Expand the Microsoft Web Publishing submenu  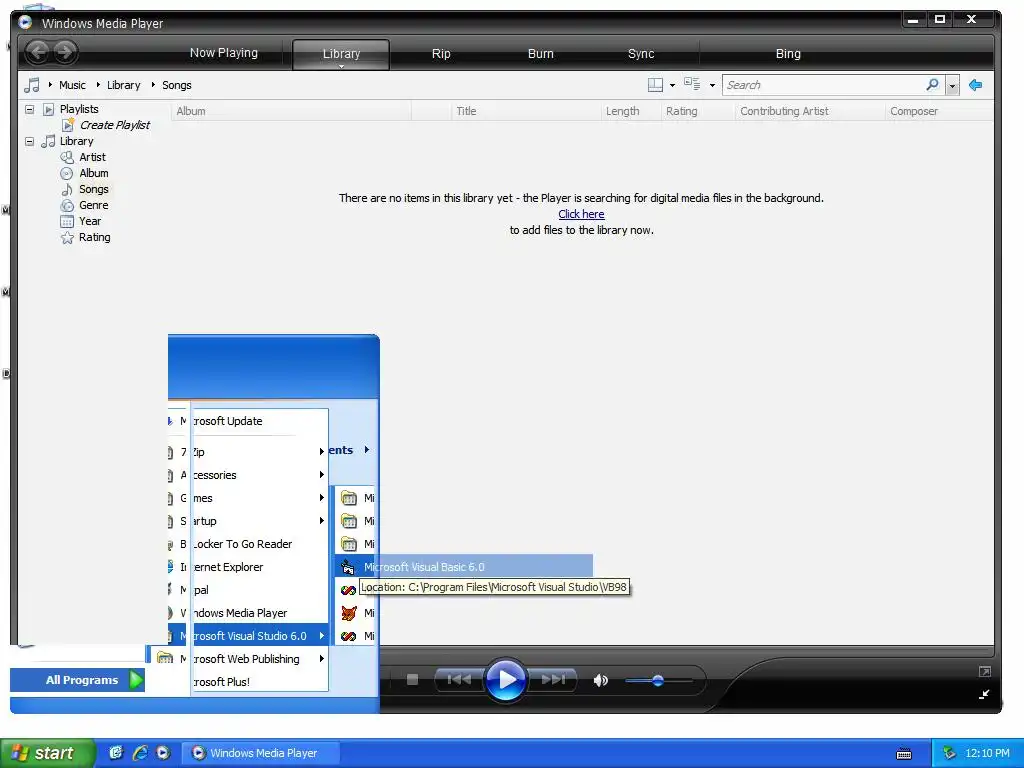[x=240, y=659]
